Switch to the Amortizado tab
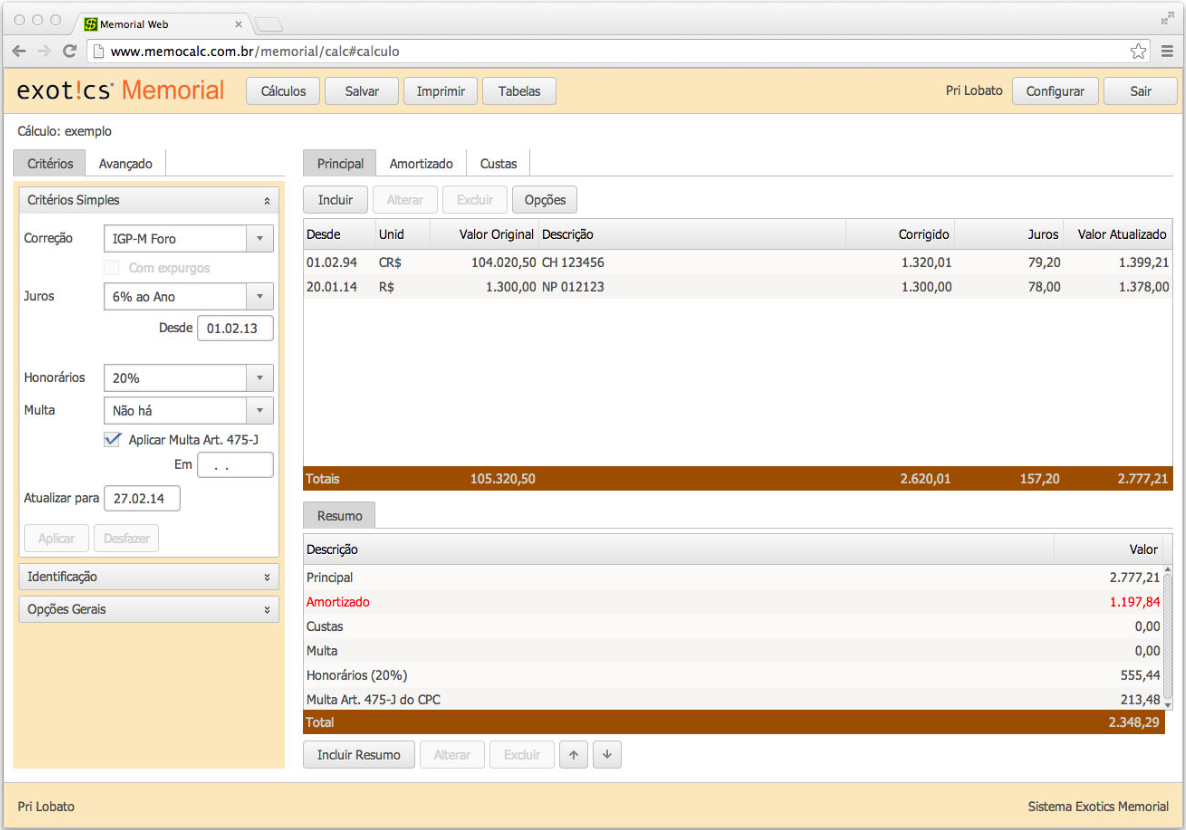The height and width of the screenshot is (830, 1186). pos(421,163)
